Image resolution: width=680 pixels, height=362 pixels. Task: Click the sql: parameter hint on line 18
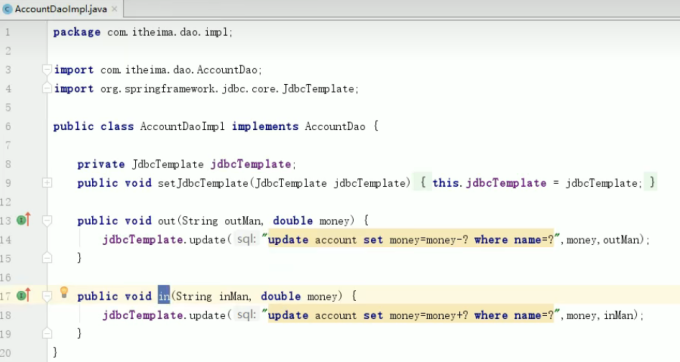(246, 314)
